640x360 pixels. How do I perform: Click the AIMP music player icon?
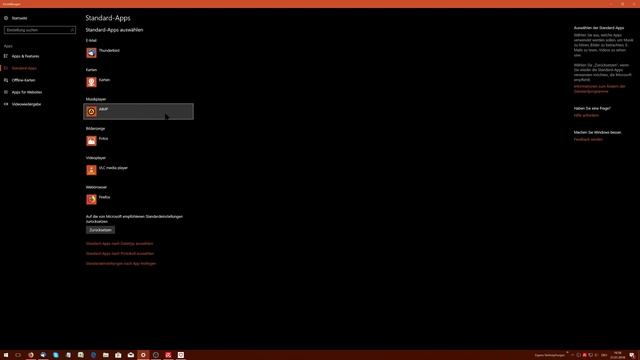tap(91, 111)
